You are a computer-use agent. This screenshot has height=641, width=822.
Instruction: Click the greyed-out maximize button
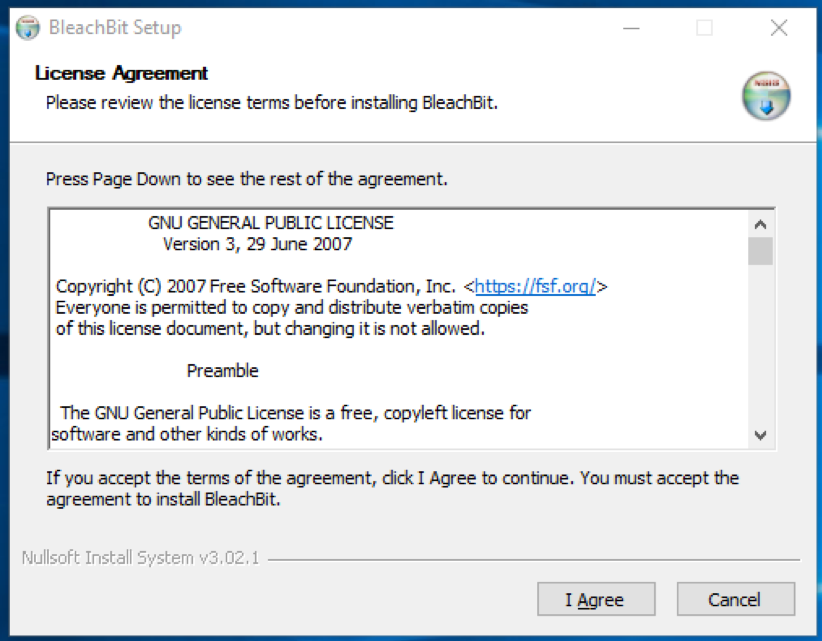pos(704,28)
